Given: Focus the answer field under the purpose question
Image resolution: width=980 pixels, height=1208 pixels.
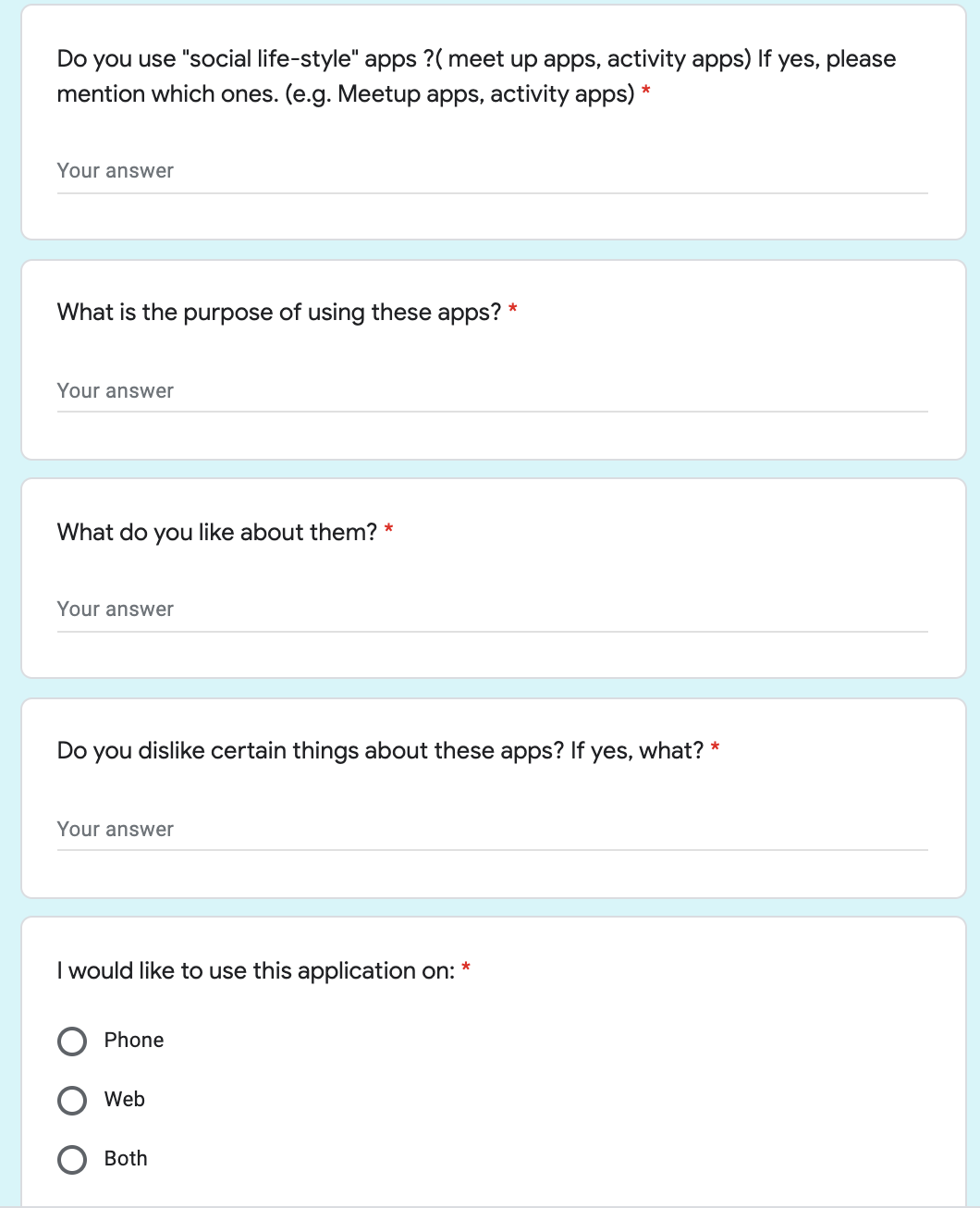Looking at the screenshot, I should click(492, 391).
